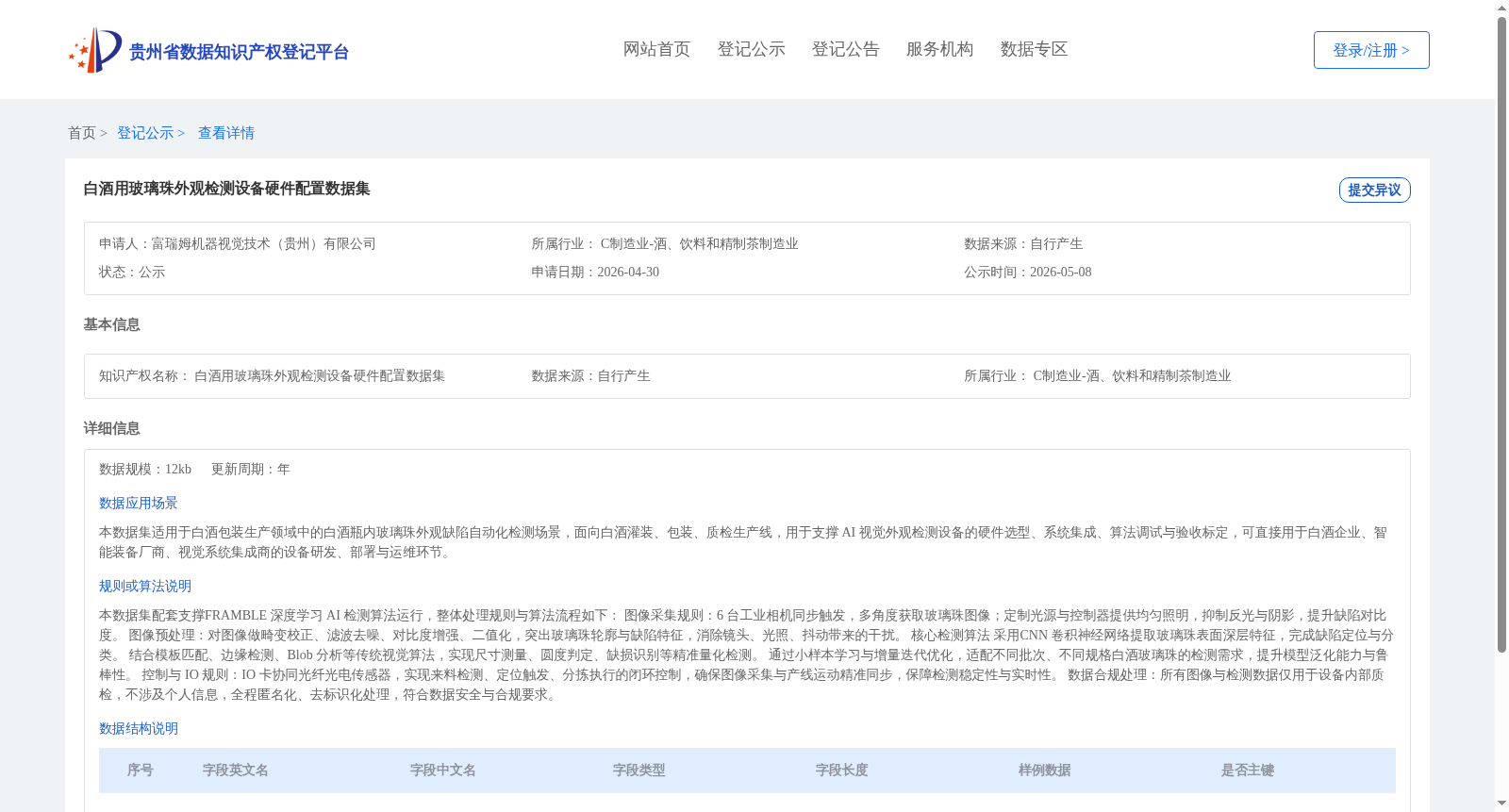Click the platform logo emblem
The width and height of the screenshot is (1509, 812).
pyautogui.click(x=95, y=50)
